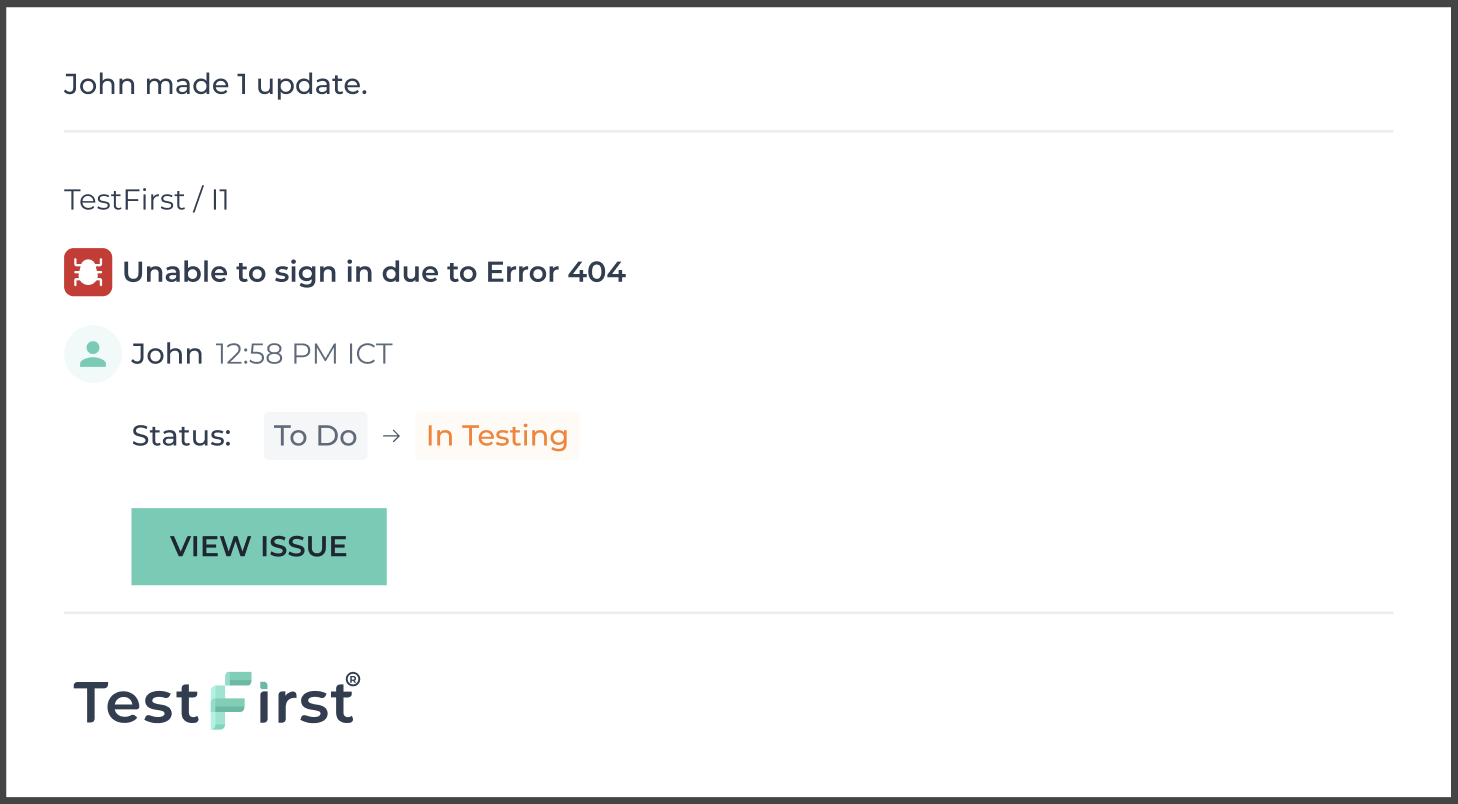The width and height of the screenshot is (1458, 804).
Task: Click the word 'Test' in the bottom logo
Action: click(136, 701)
